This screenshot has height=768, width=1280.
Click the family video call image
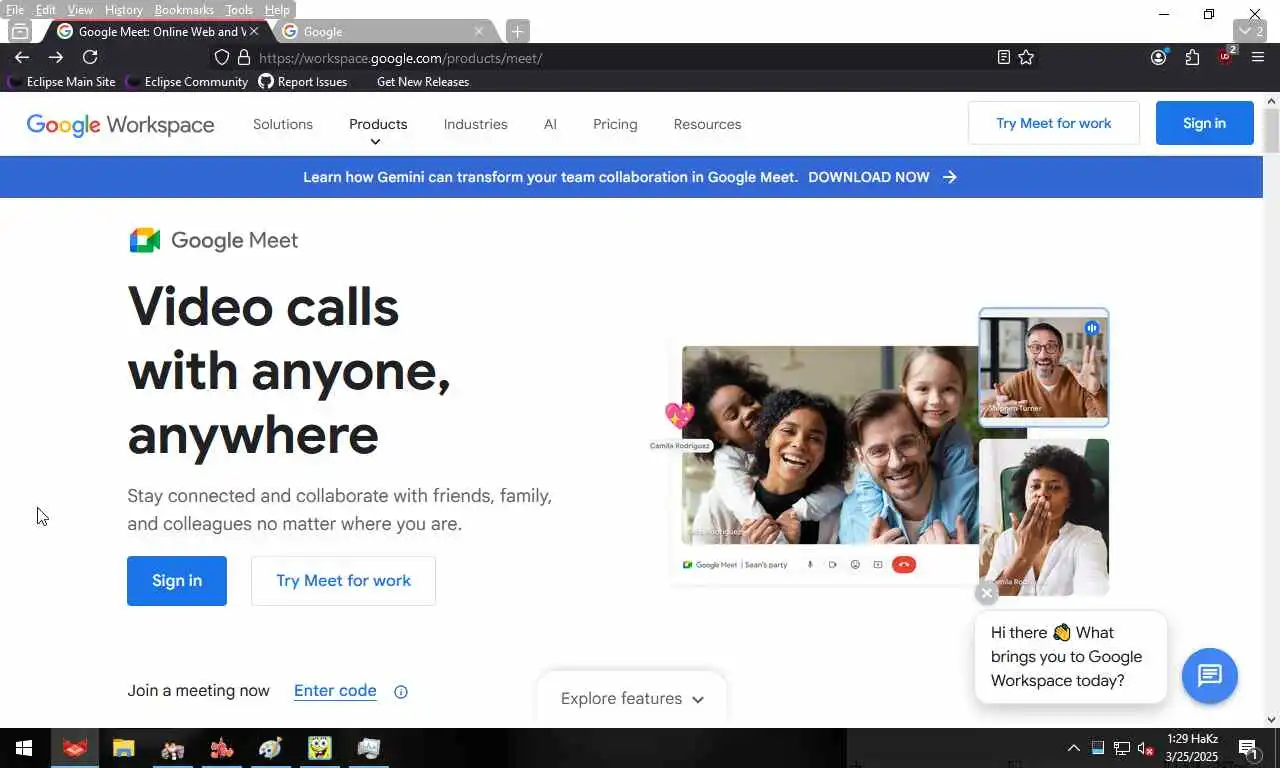(830, 445)
